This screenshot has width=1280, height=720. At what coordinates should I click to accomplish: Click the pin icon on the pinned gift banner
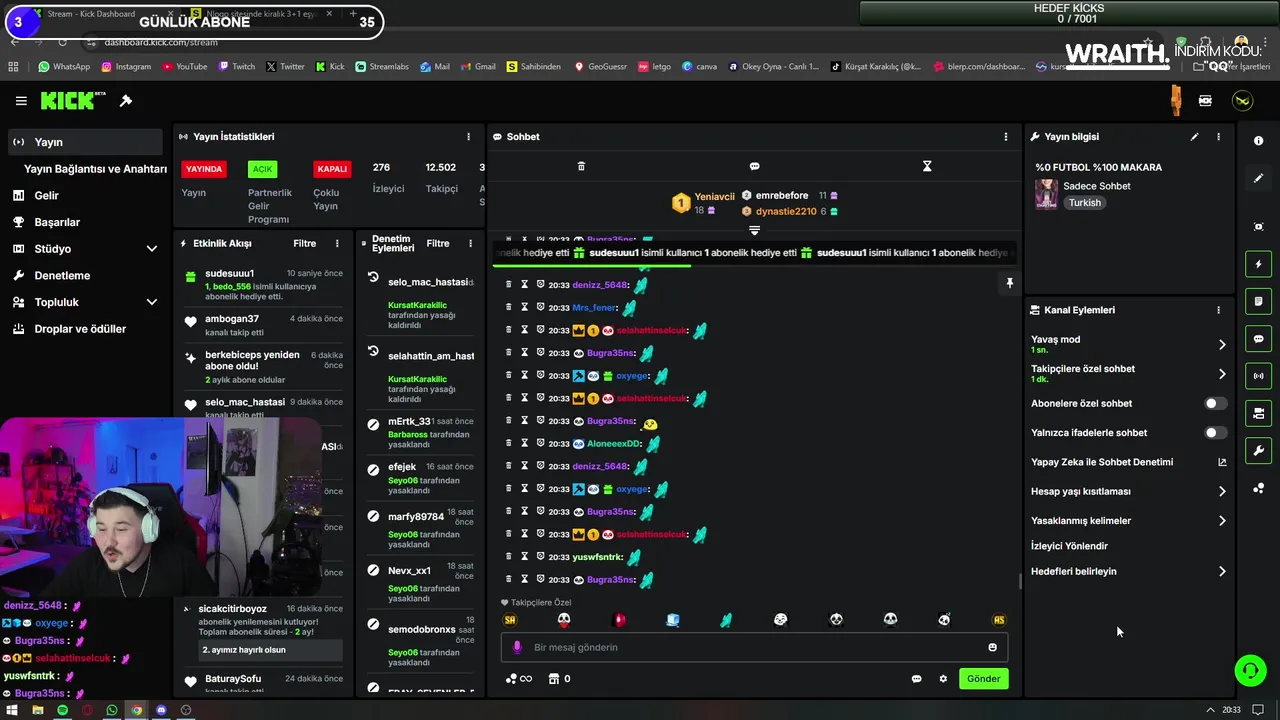[1009, 284]
